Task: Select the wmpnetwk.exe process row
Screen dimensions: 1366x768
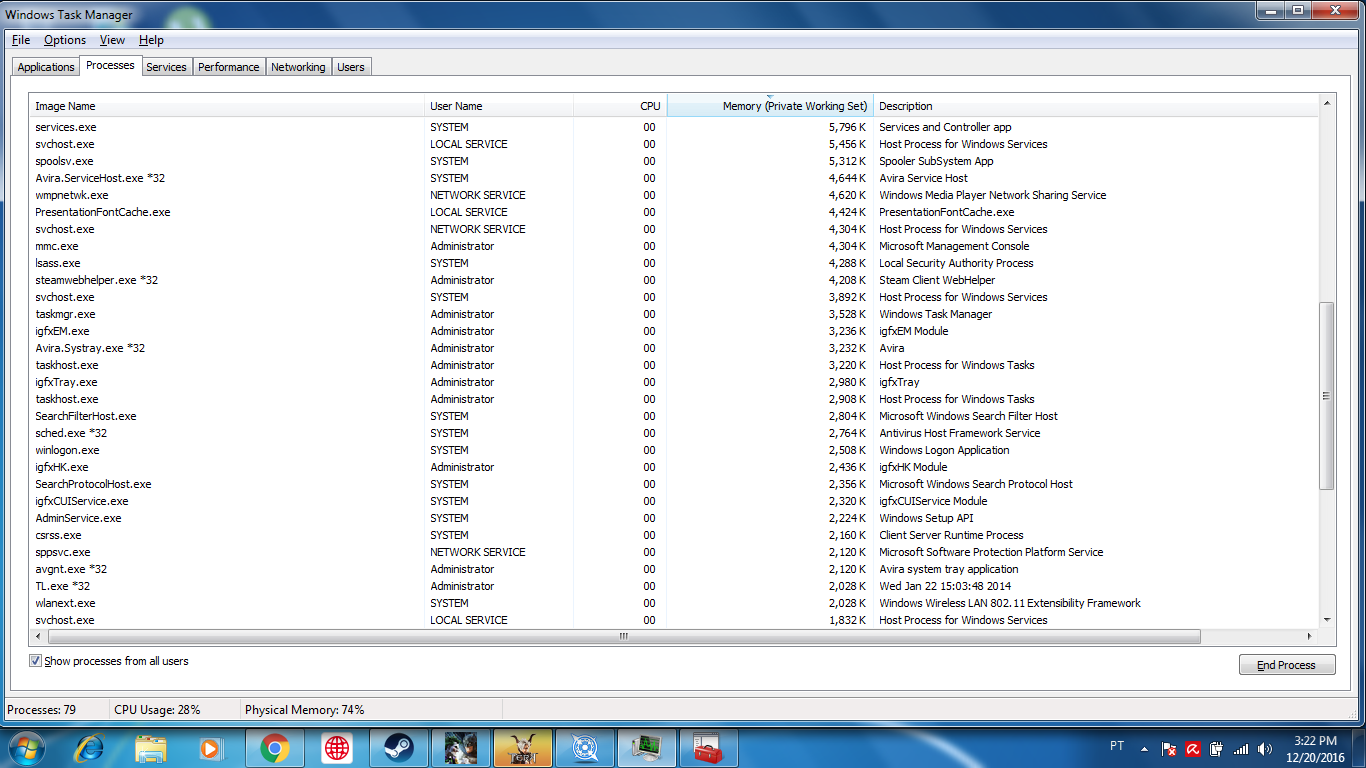Action: click(675, 195)
